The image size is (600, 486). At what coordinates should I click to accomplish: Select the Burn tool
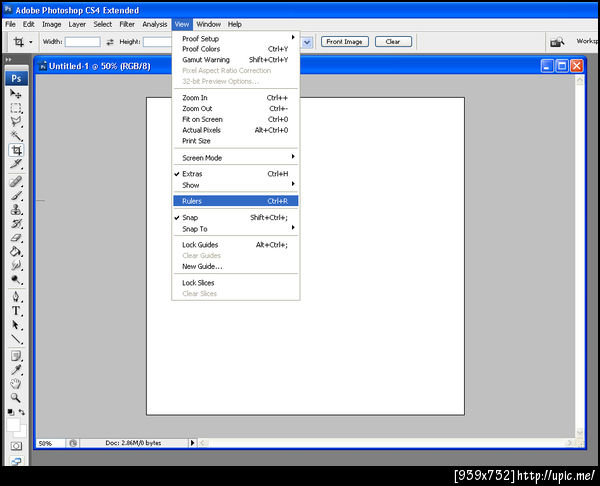click(16, 280)
